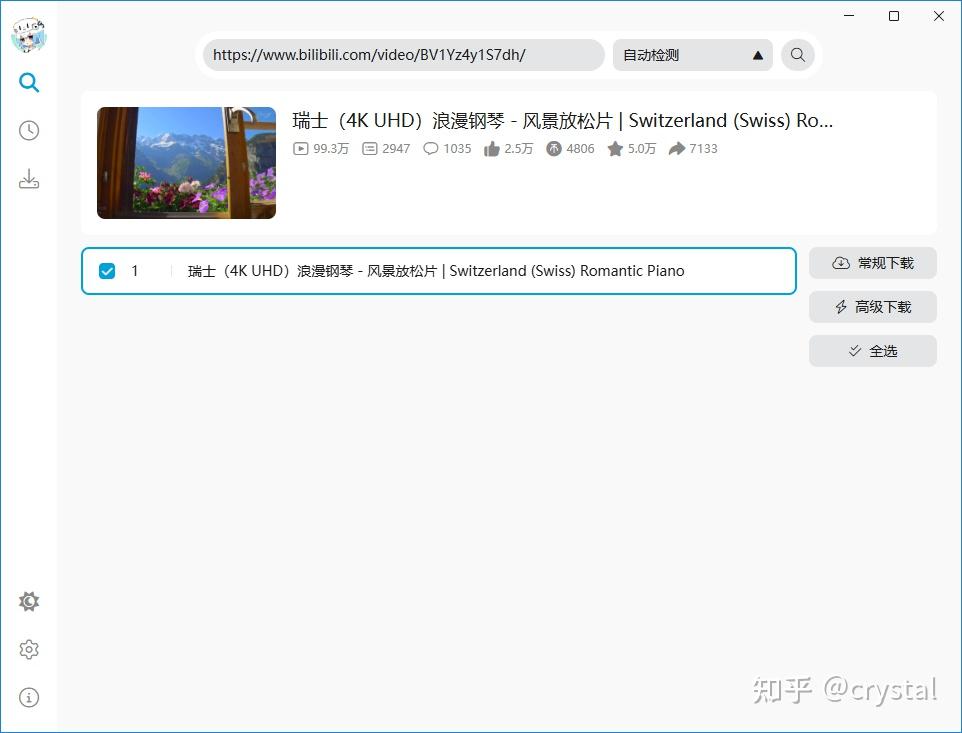This screenshot has height=733, width=962.
Task: Toggle the app theme using the sun icon
Action: [x=29, y=601]
